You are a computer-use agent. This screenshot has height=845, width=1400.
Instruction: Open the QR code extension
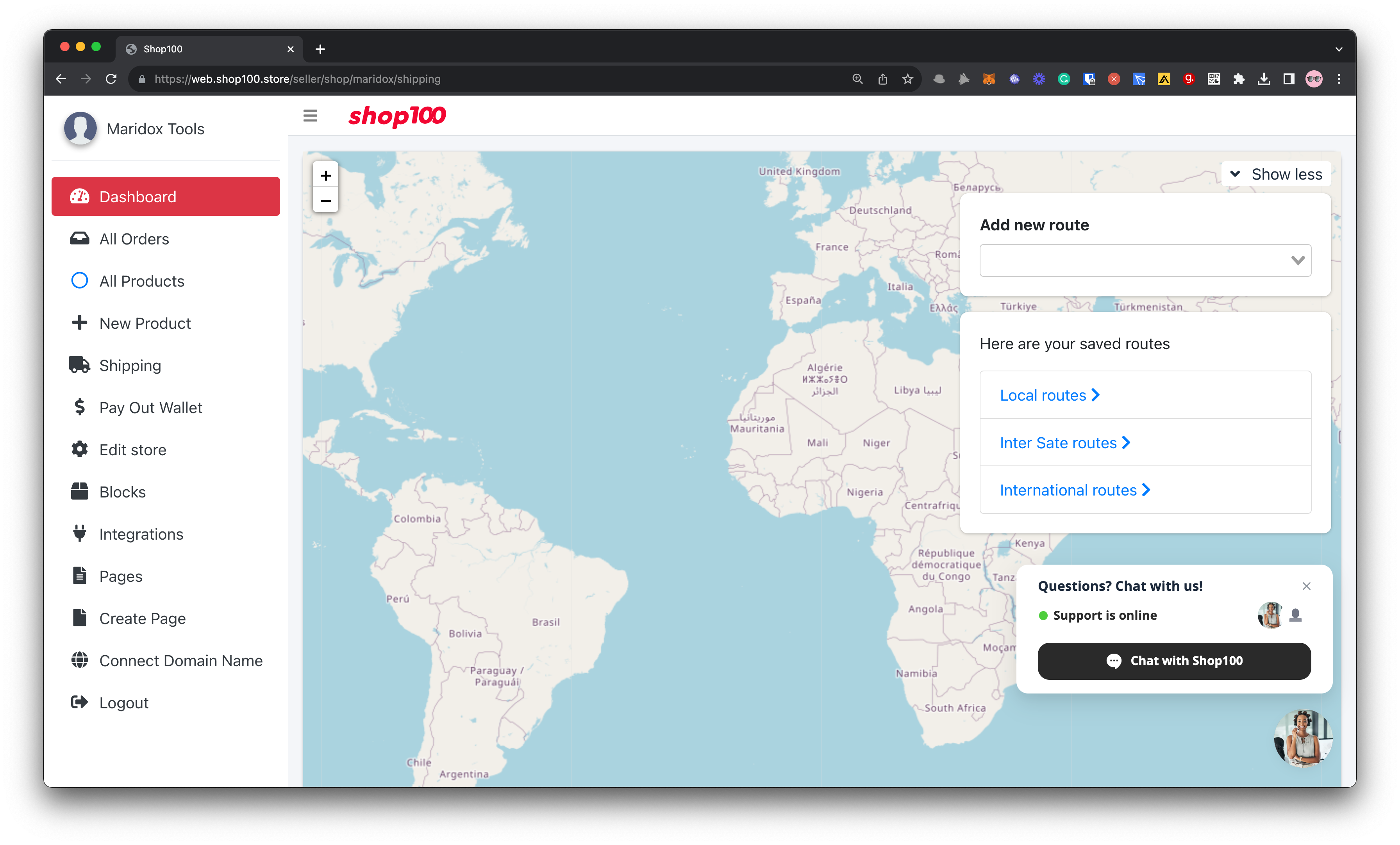pyautogui.click(x=1214, y=79)
